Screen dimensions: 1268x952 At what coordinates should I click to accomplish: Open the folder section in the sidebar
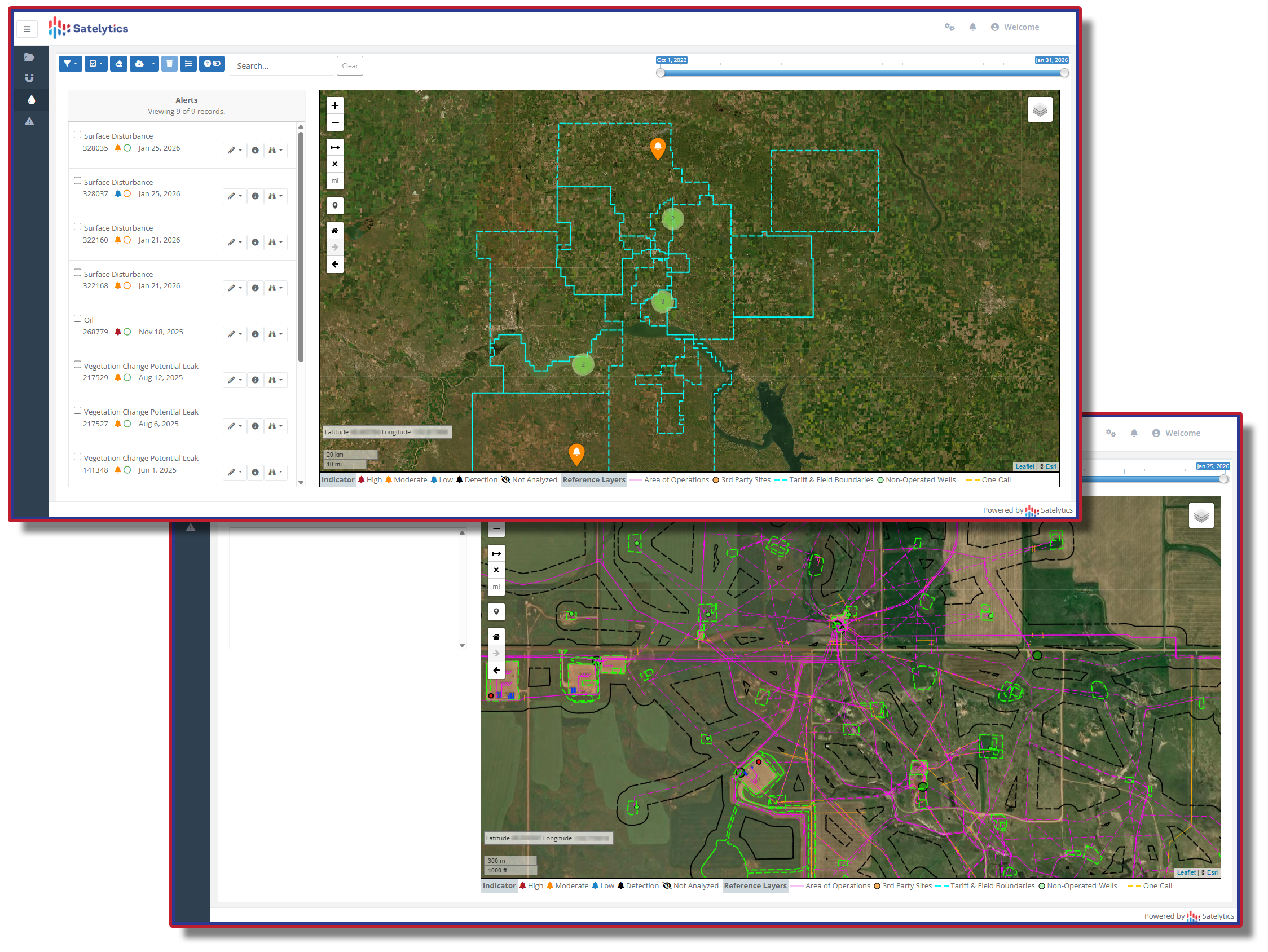click(29, 57)
